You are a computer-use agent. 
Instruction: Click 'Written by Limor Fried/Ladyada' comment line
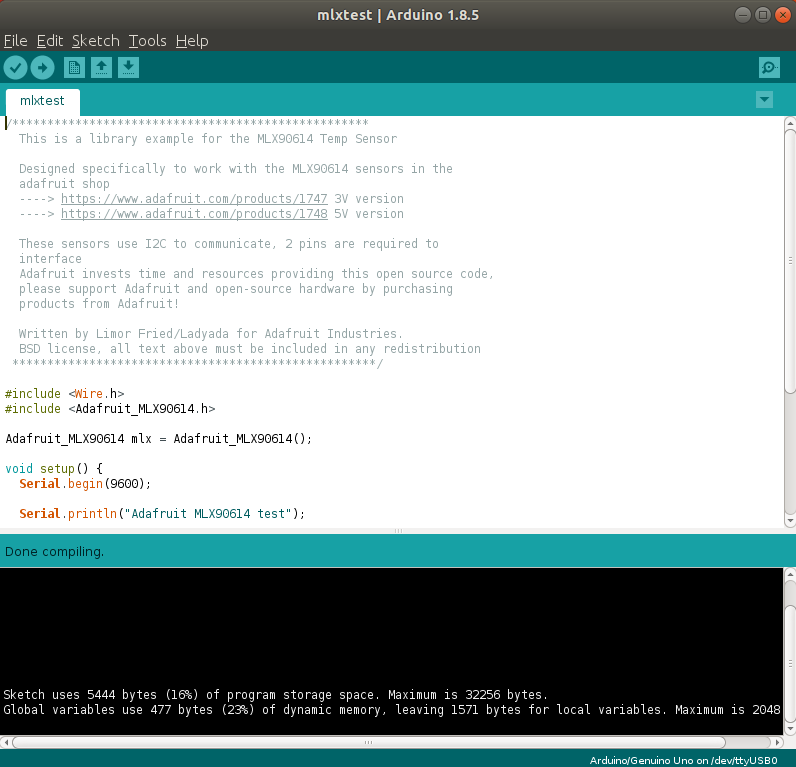tap(211, 334)
